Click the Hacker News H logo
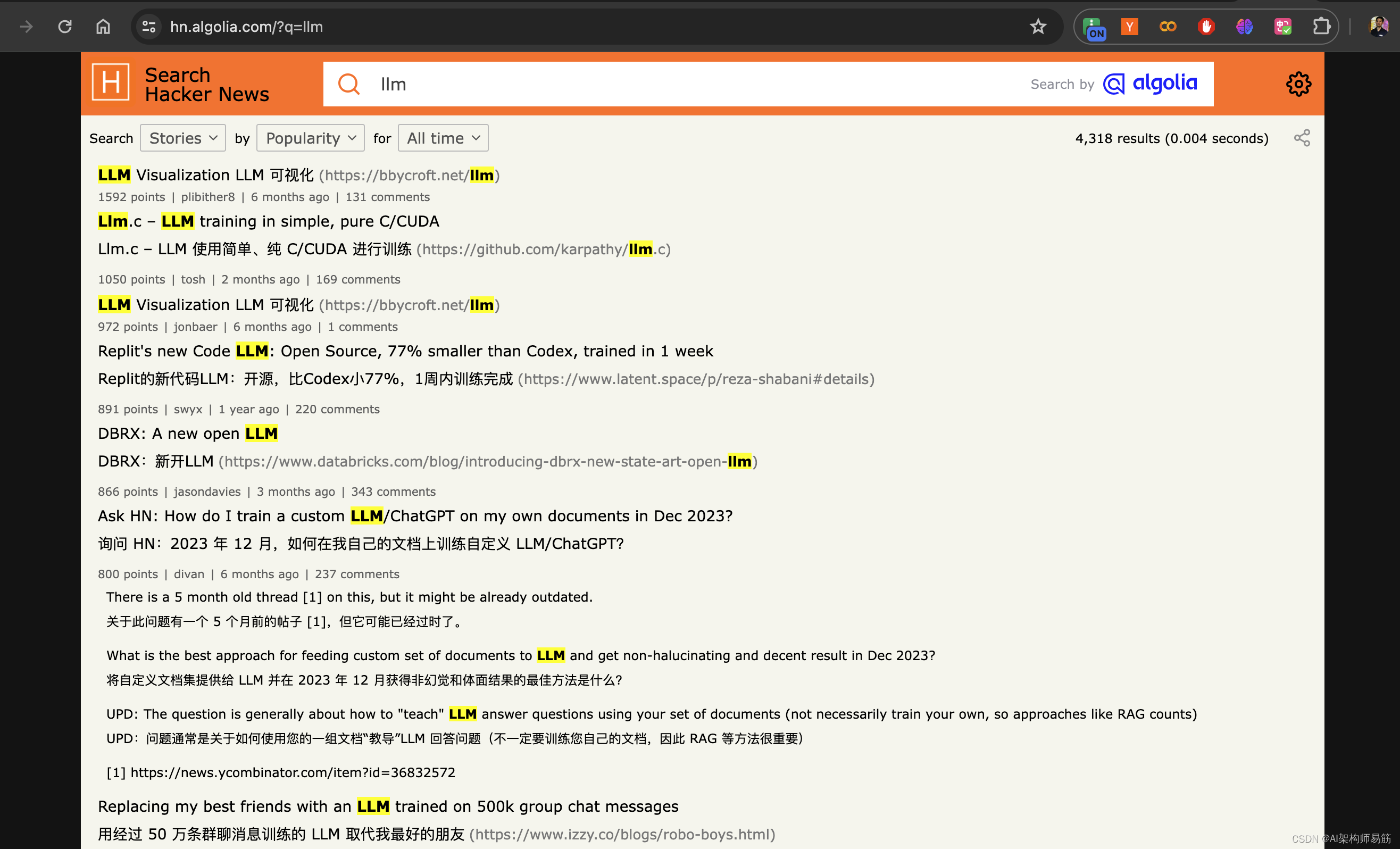The height and width of the screenshot is (849, 1400). tap(111, 84)
